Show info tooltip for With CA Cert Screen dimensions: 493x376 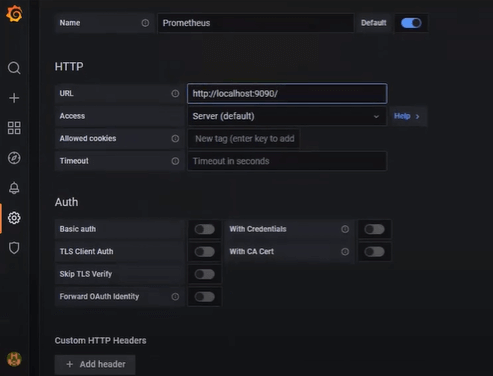(345, 252)
